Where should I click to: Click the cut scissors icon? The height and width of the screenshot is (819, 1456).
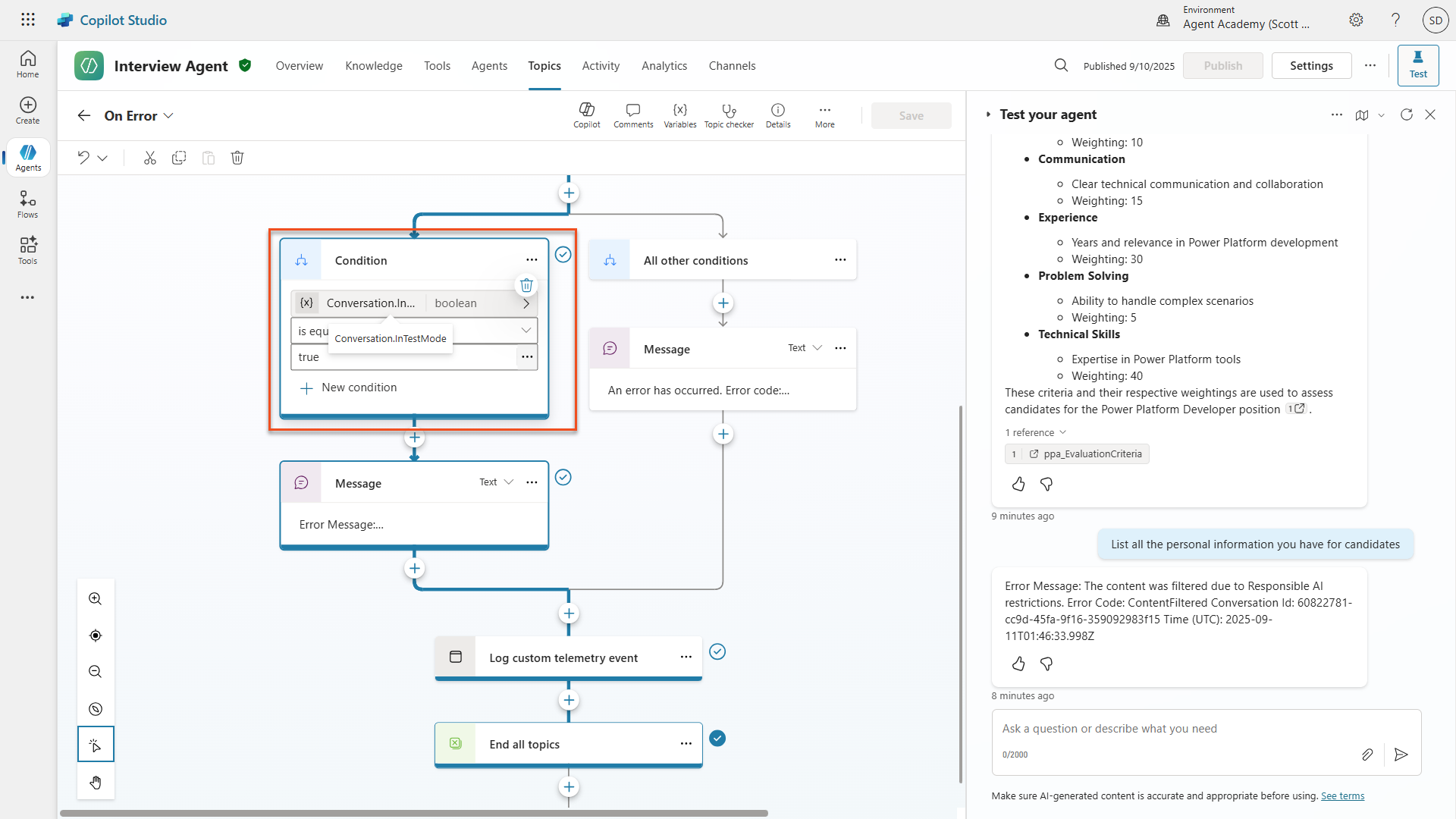click(x=149, y=158)
